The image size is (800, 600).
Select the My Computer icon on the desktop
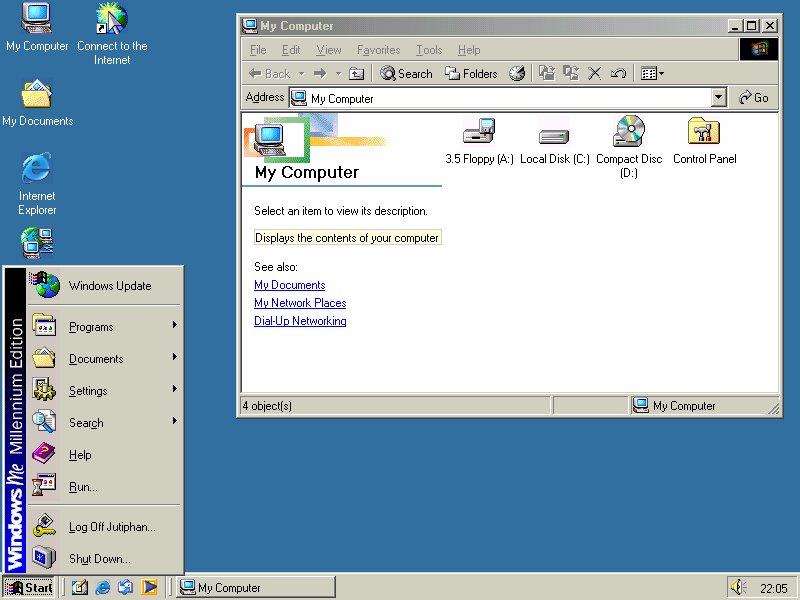pos(37,28)
